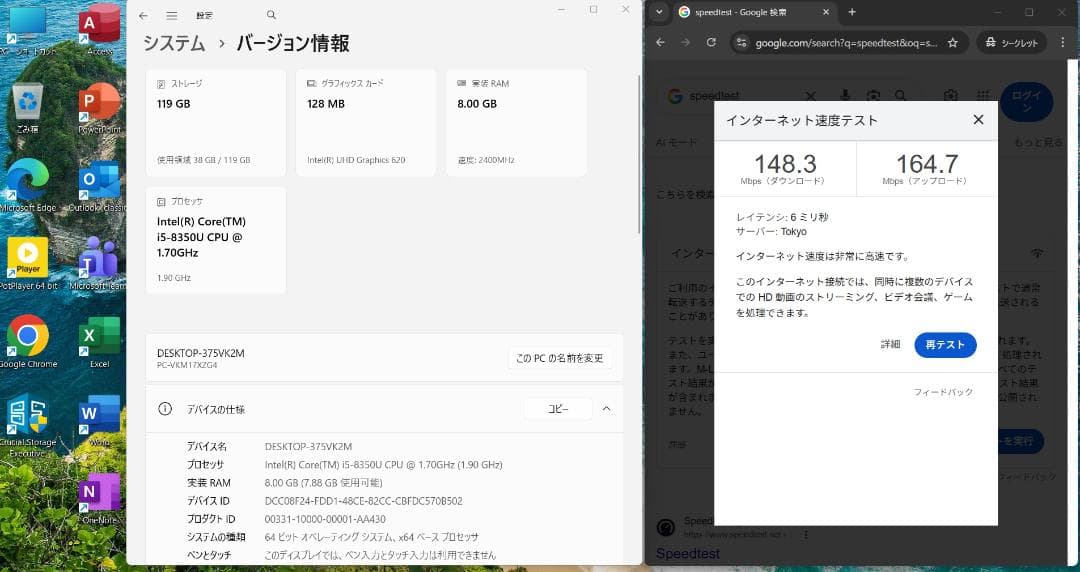This screenshot has height=572, width=1080.
Task: Open the Access desktop shortcut
Action: [100, 29]
